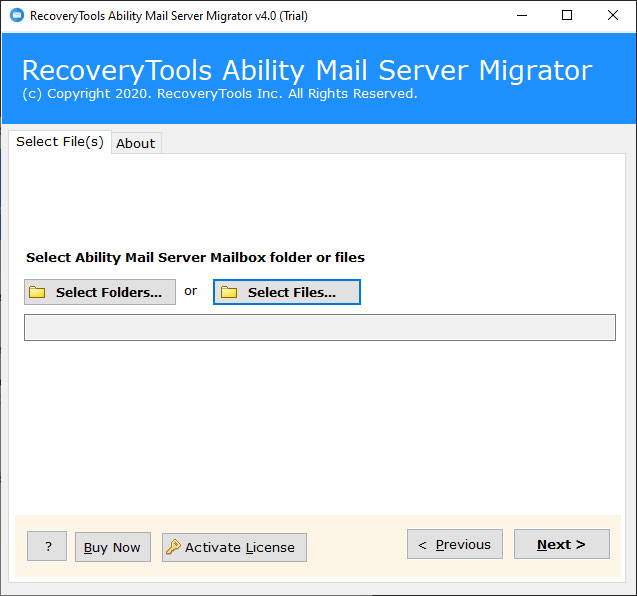This screenshot has width=637, height=596.
Task: Click the folder icon on Select Files button
Action: (229, 292)
